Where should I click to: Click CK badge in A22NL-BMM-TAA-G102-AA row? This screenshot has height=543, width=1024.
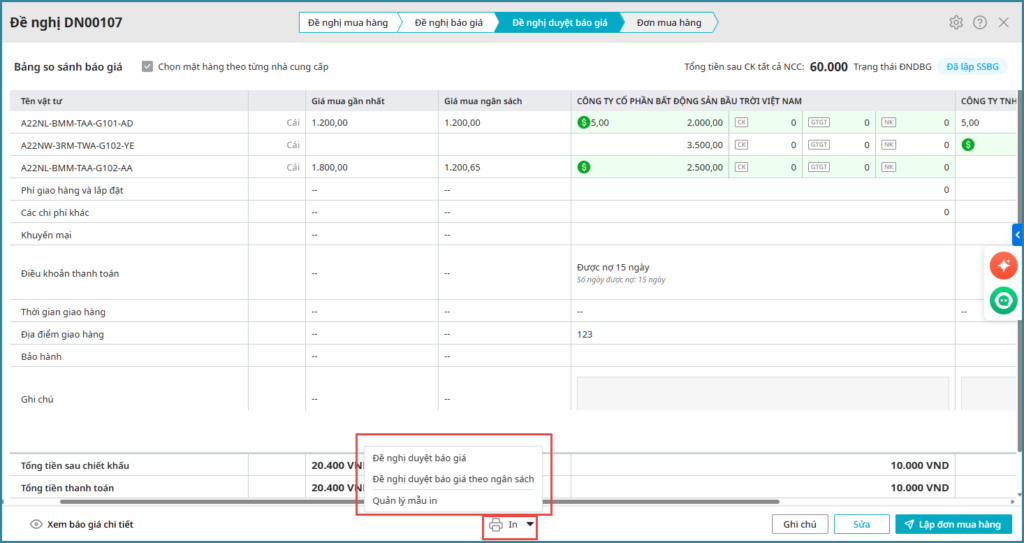[741, 167]
